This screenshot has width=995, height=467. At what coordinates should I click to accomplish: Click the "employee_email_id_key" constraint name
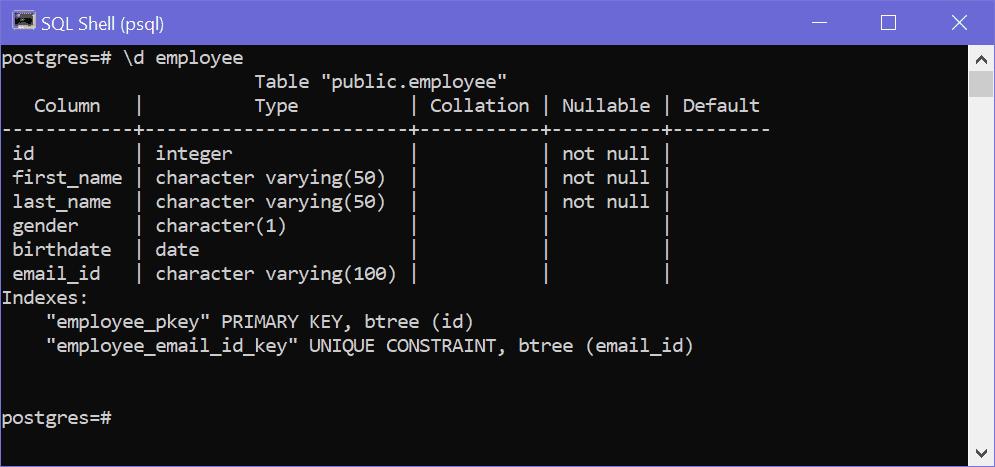point(172,346)
